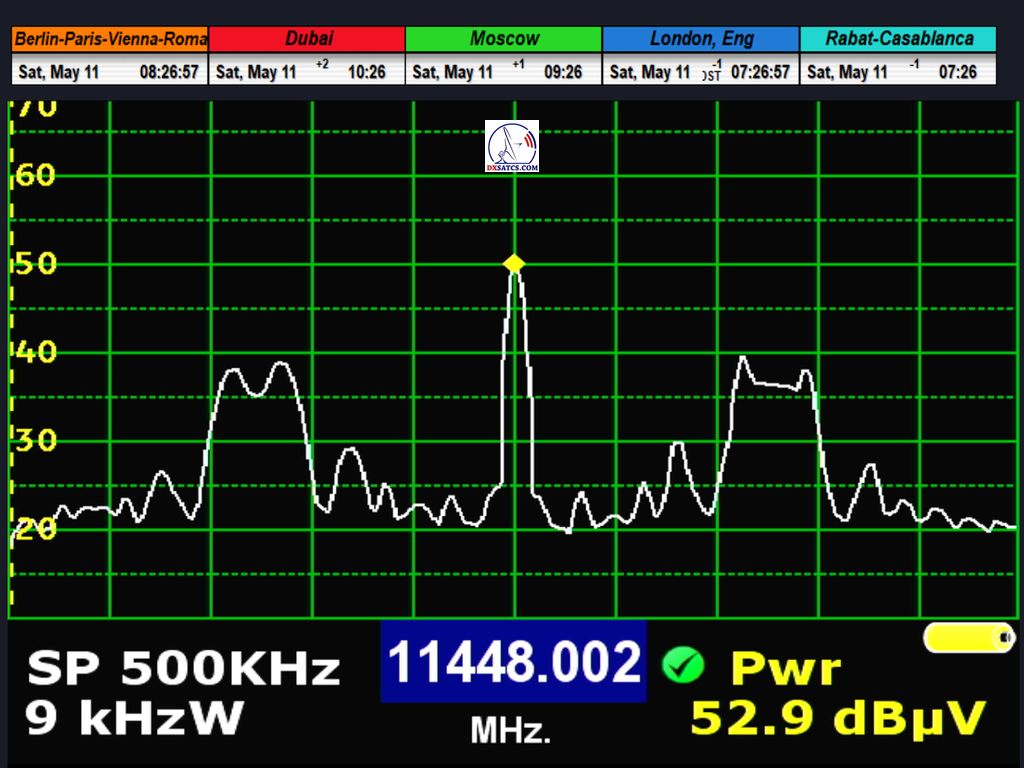Select the green Moscow clock header
1024x768 pixels.
pyautogui.click(x=504, y=39)
